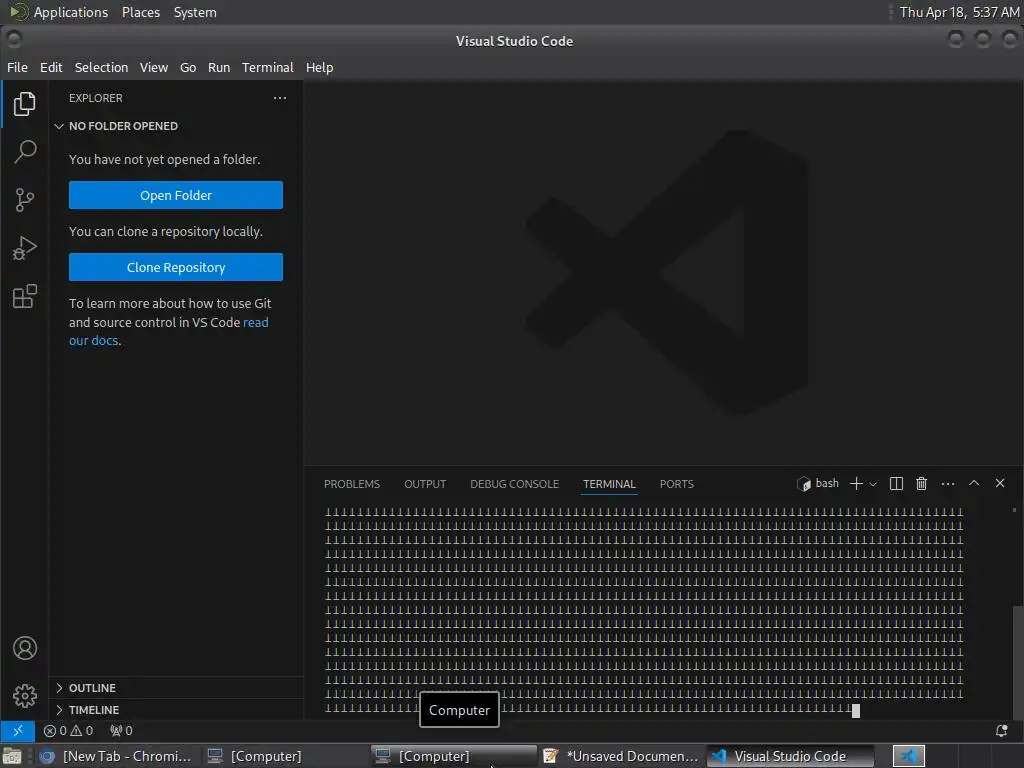Viewport: 1024px width, 768px height.
Task: Open the Places menu in top panel
Action: [141, 12]
